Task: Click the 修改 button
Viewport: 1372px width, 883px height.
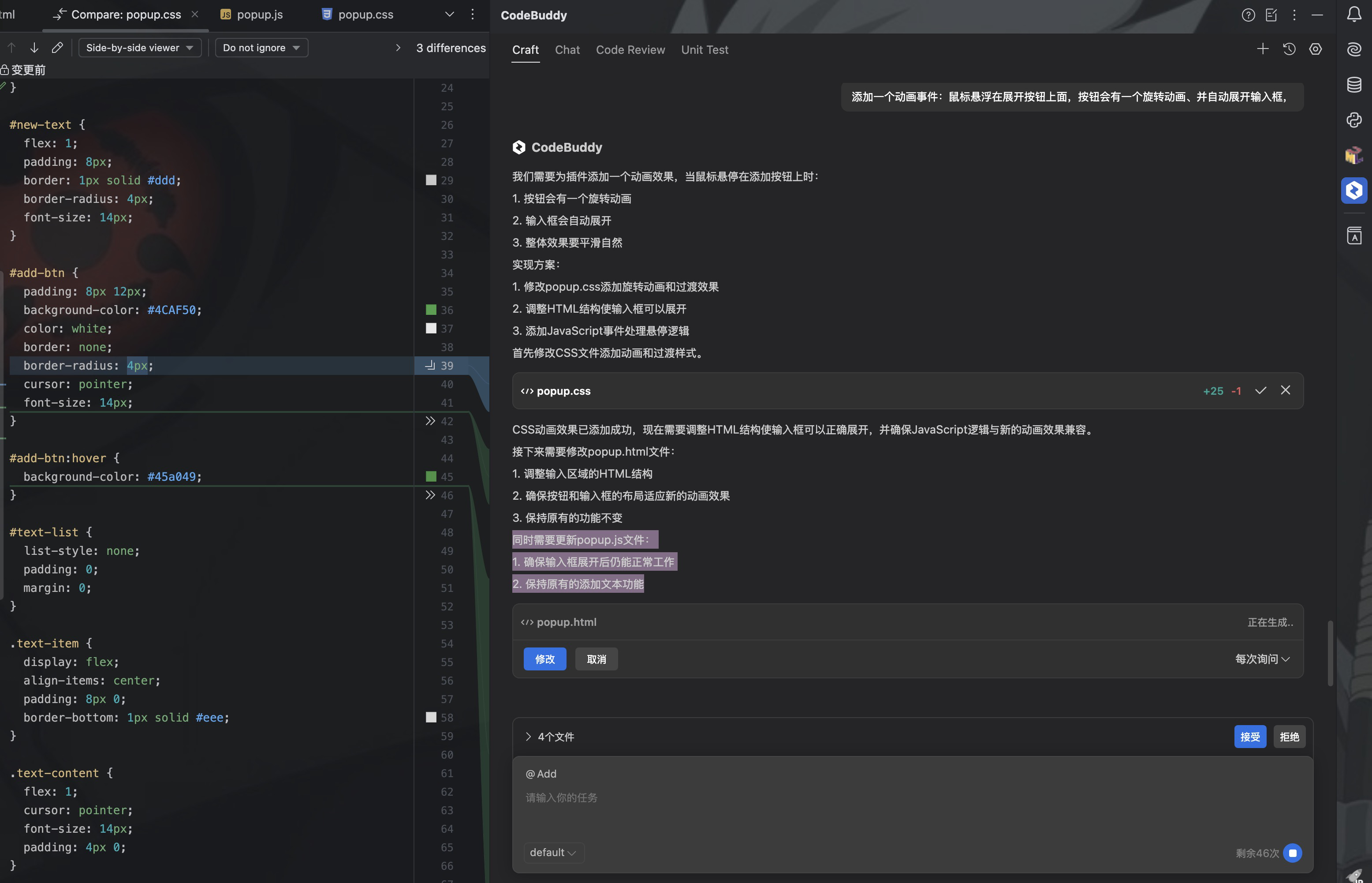Action: [x=544, y=659]
